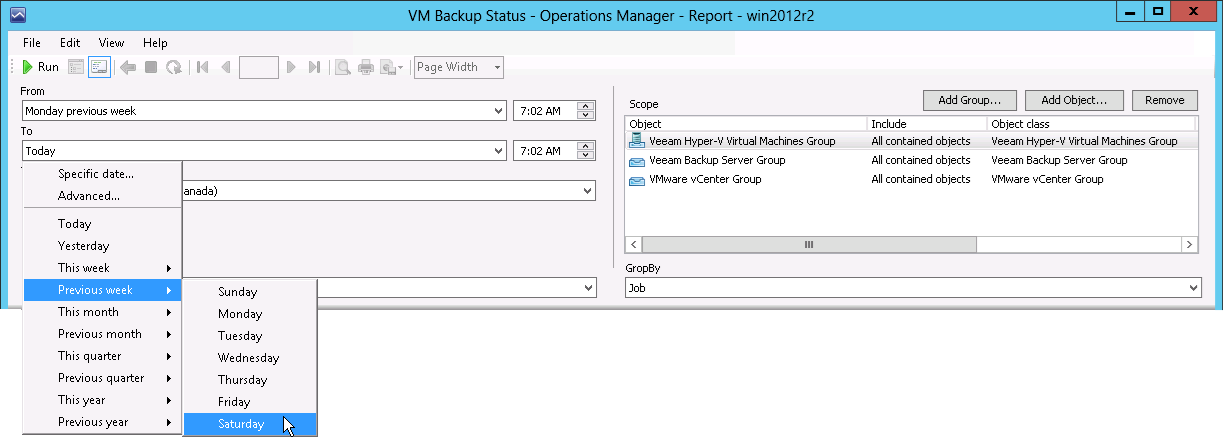The height and width of the screenshot is (442, 1223).
Task: Click the Scope list scroll right arrow
Action: (x=1189, y=245)
